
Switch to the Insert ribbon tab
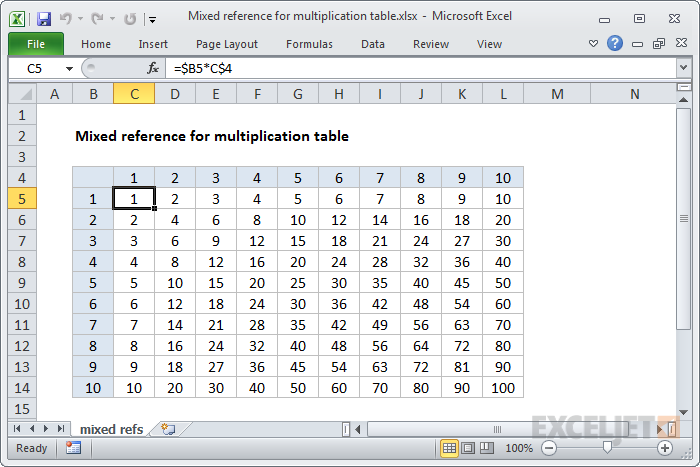tap(153, 44)
